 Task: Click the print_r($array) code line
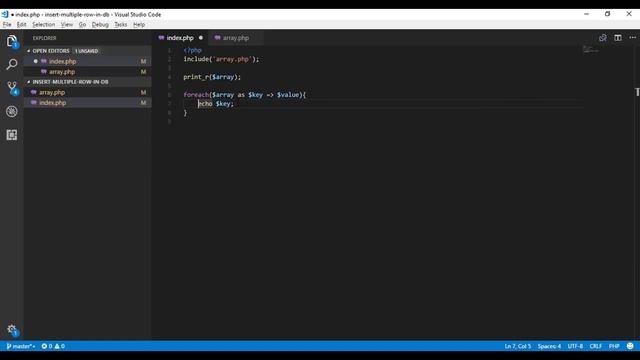click(212, 77)
